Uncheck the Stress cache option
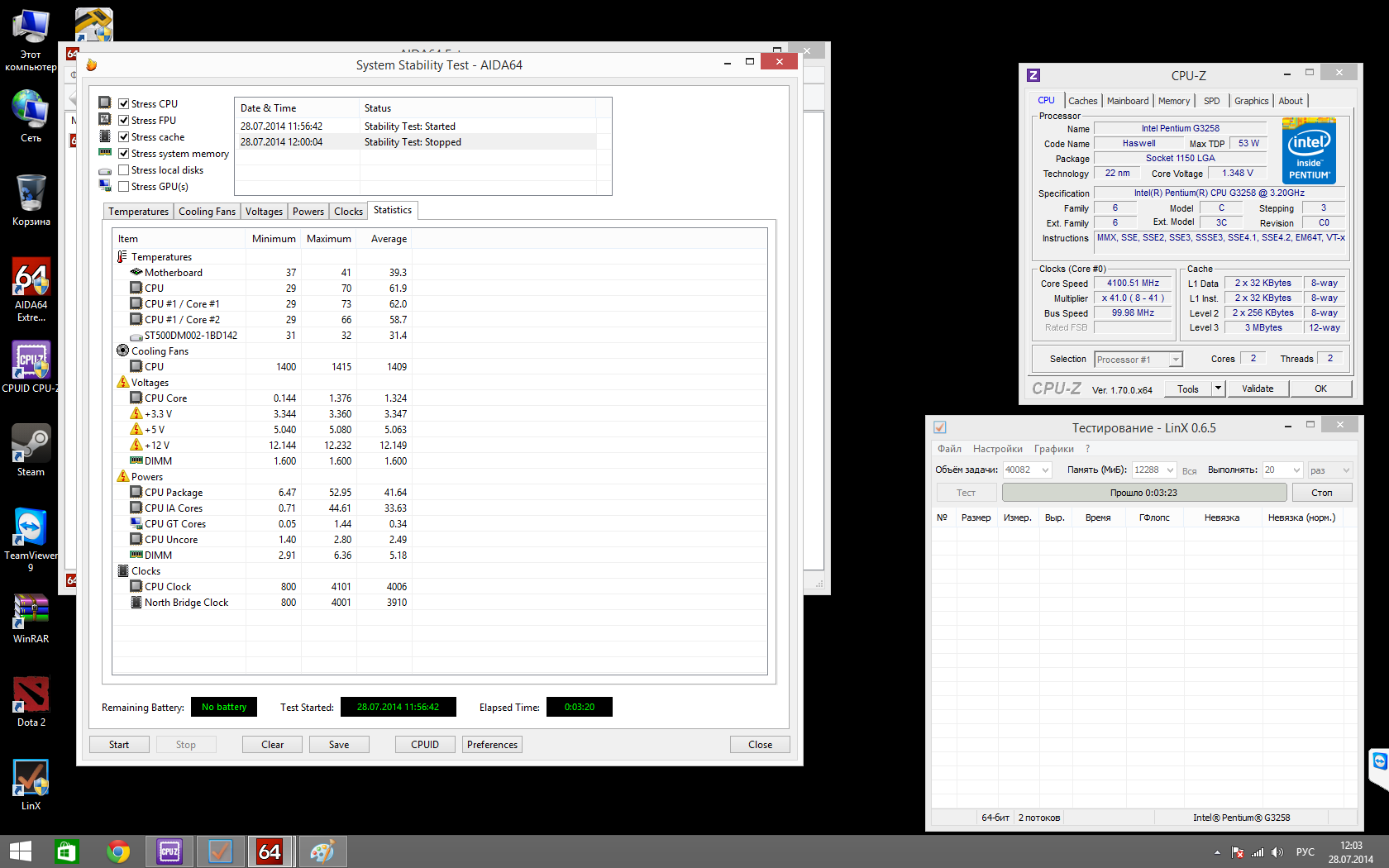Viewport: 1389px width, 868px height. (124, 137)
